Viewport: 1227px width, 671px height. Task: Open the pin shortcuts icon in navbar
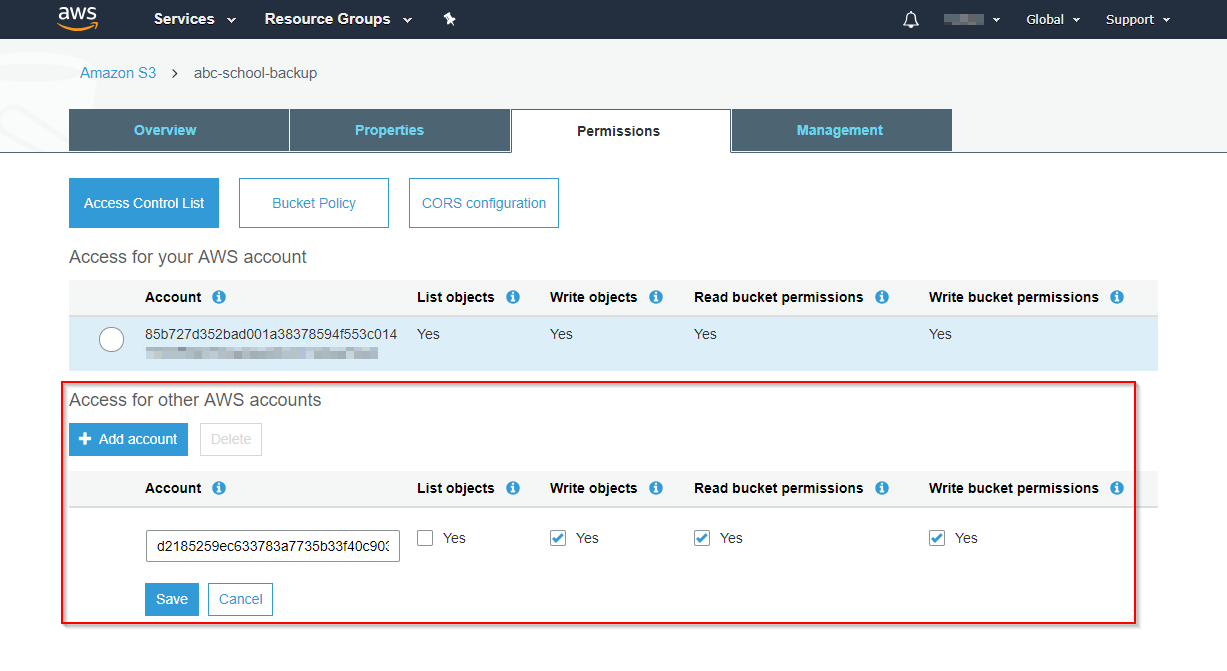[450, 19]
